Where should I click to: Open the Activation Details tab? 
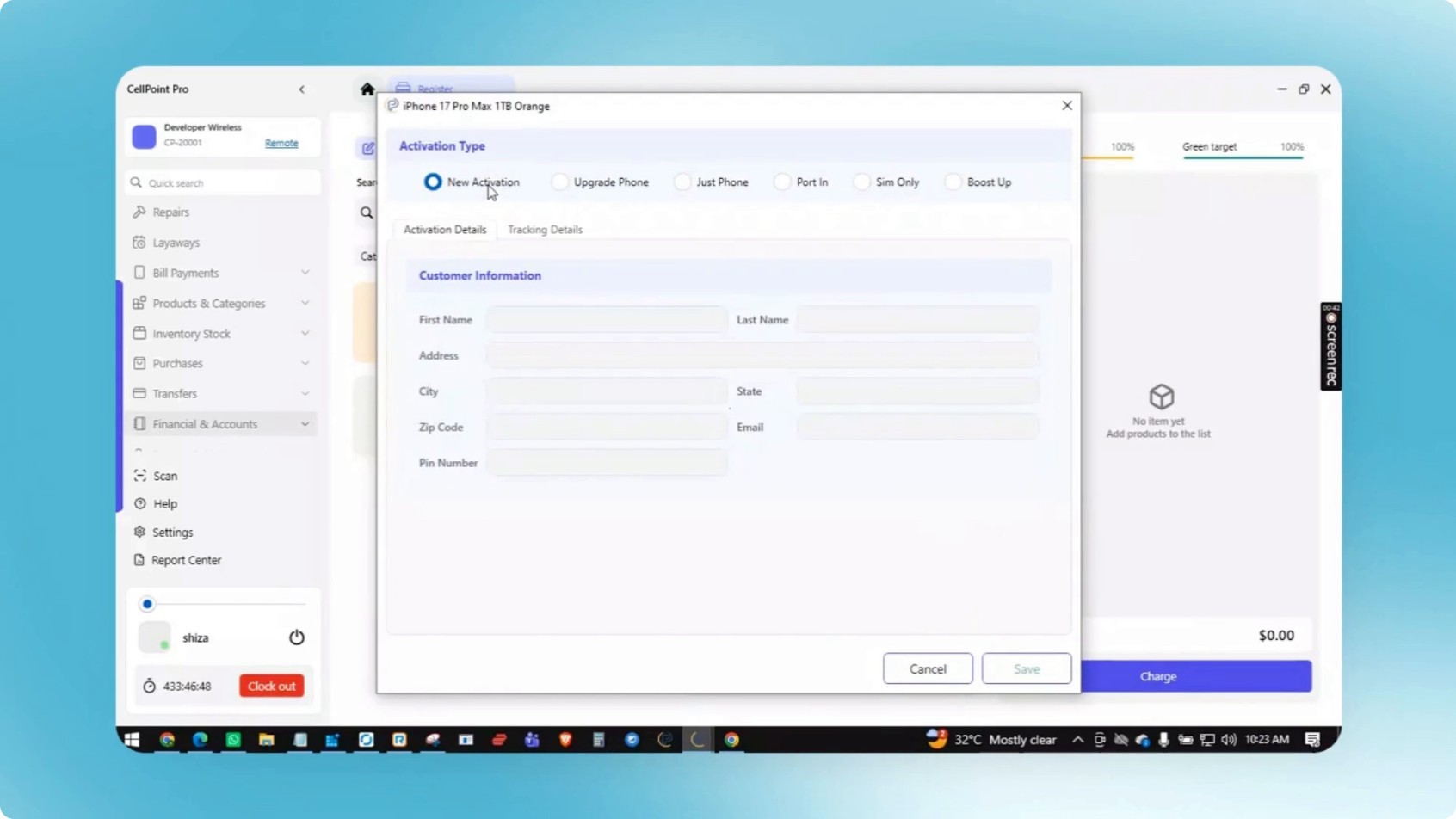pyautogui.click(x=445, y=230)
